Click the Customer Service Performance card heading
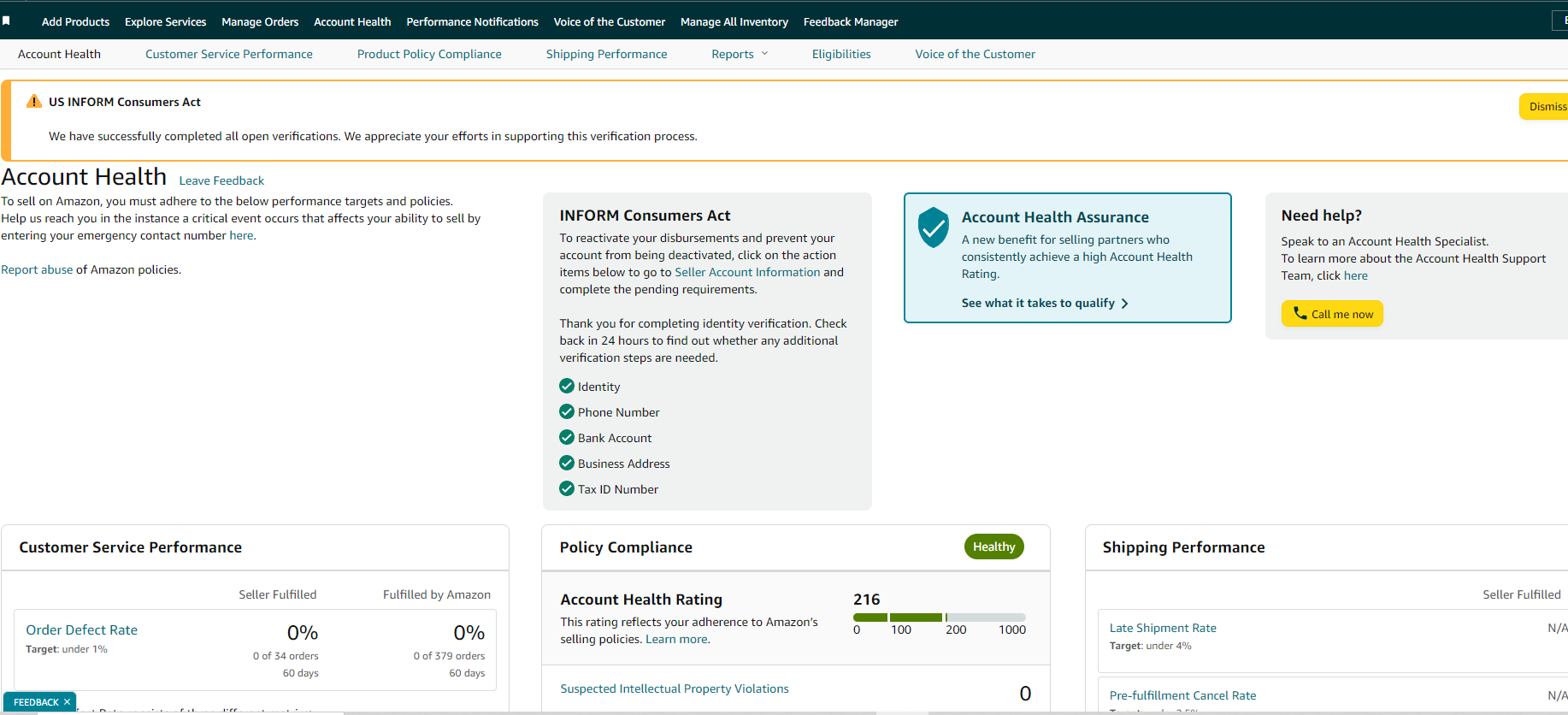Image resolution: width=1568 pixels, height=715 pixels. pyautogui.click(x=130, y=547)
